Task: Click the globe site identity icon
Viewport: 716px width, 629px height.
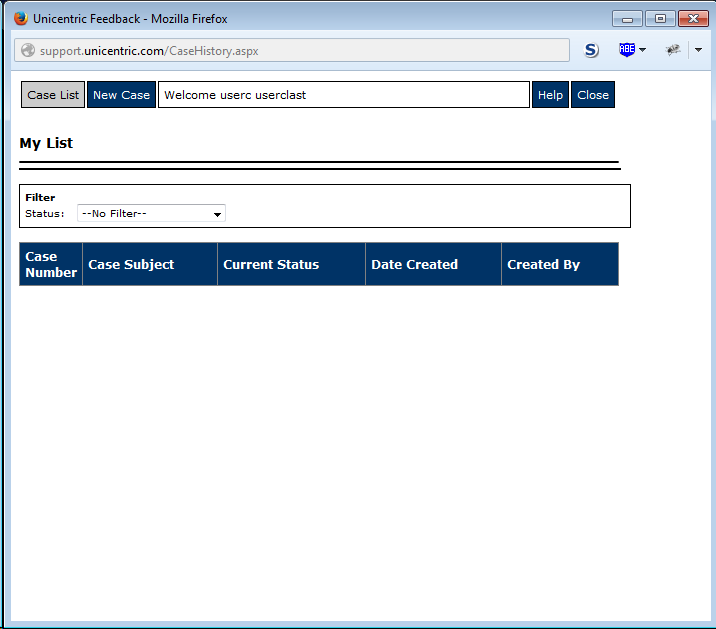Action: click(28, 50)
